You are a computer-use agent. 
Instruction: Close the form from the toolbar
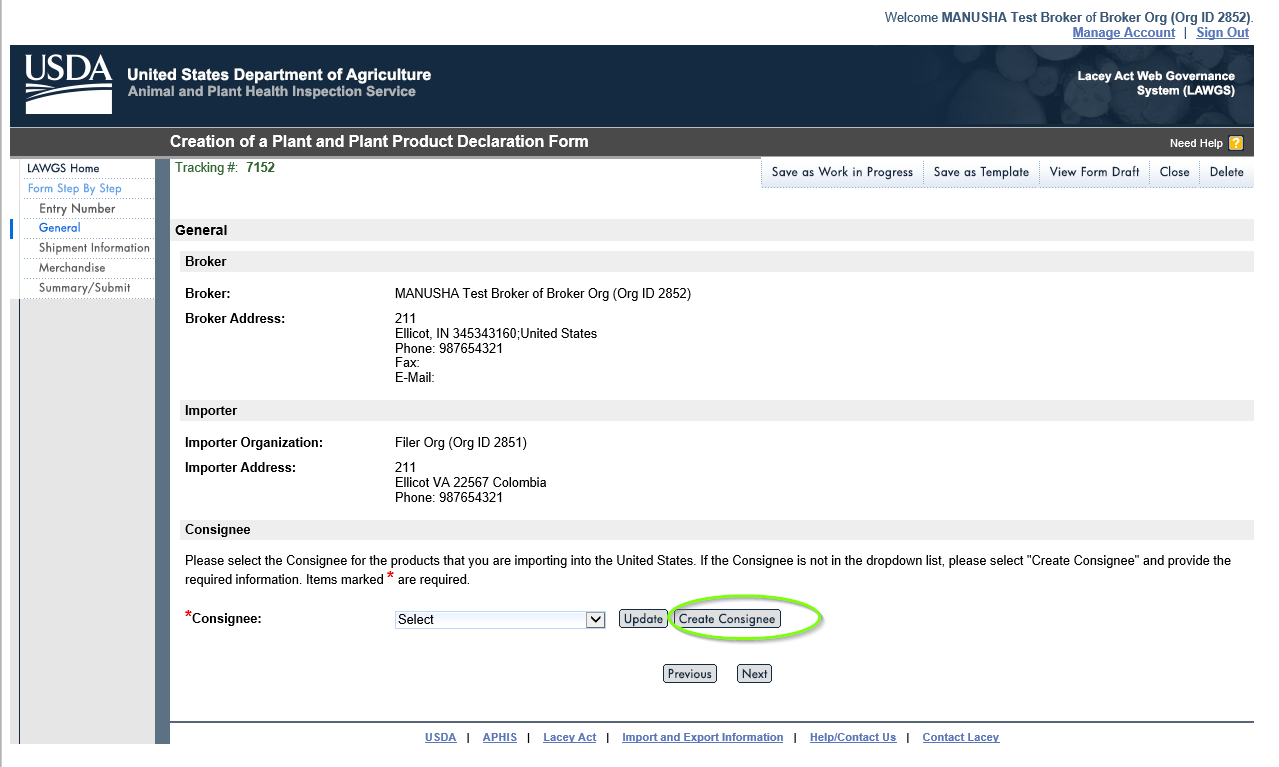1174,172
